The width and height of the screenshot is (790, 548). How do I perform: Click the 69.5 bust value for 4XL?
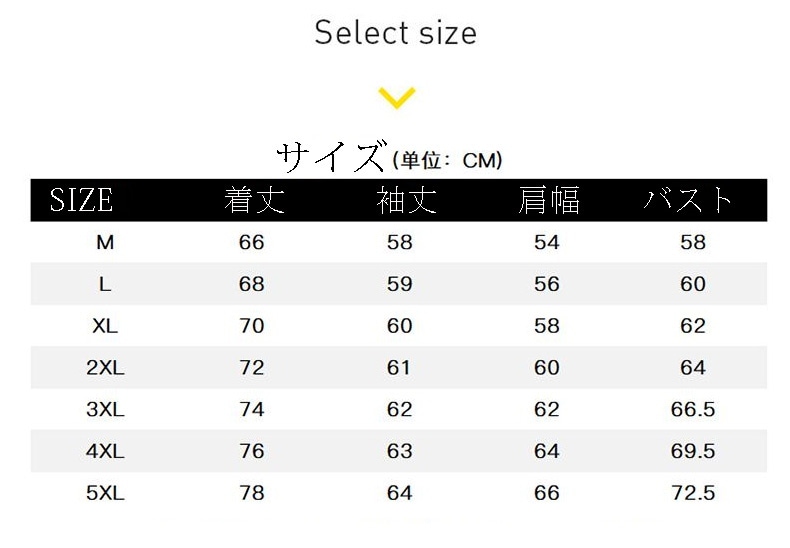(693, 451)
